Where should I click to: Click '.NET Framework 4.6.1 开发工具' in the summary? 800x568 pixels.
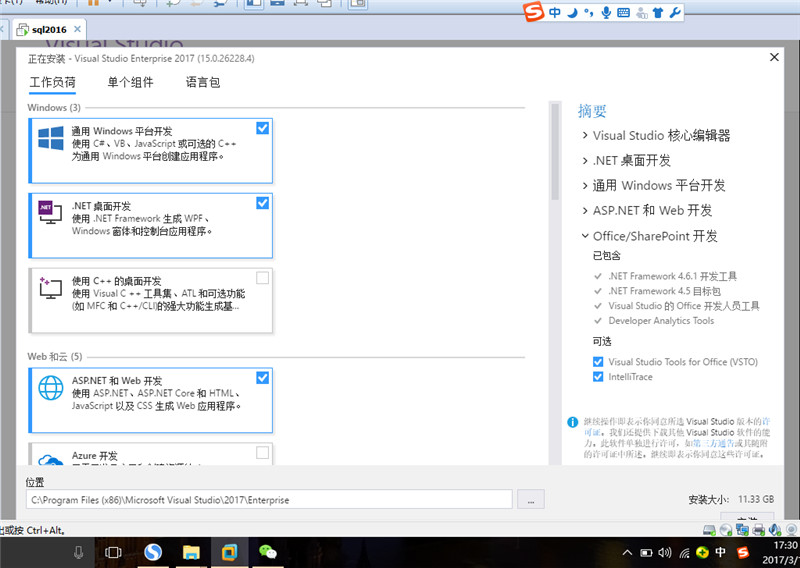(x=672, y=276)
